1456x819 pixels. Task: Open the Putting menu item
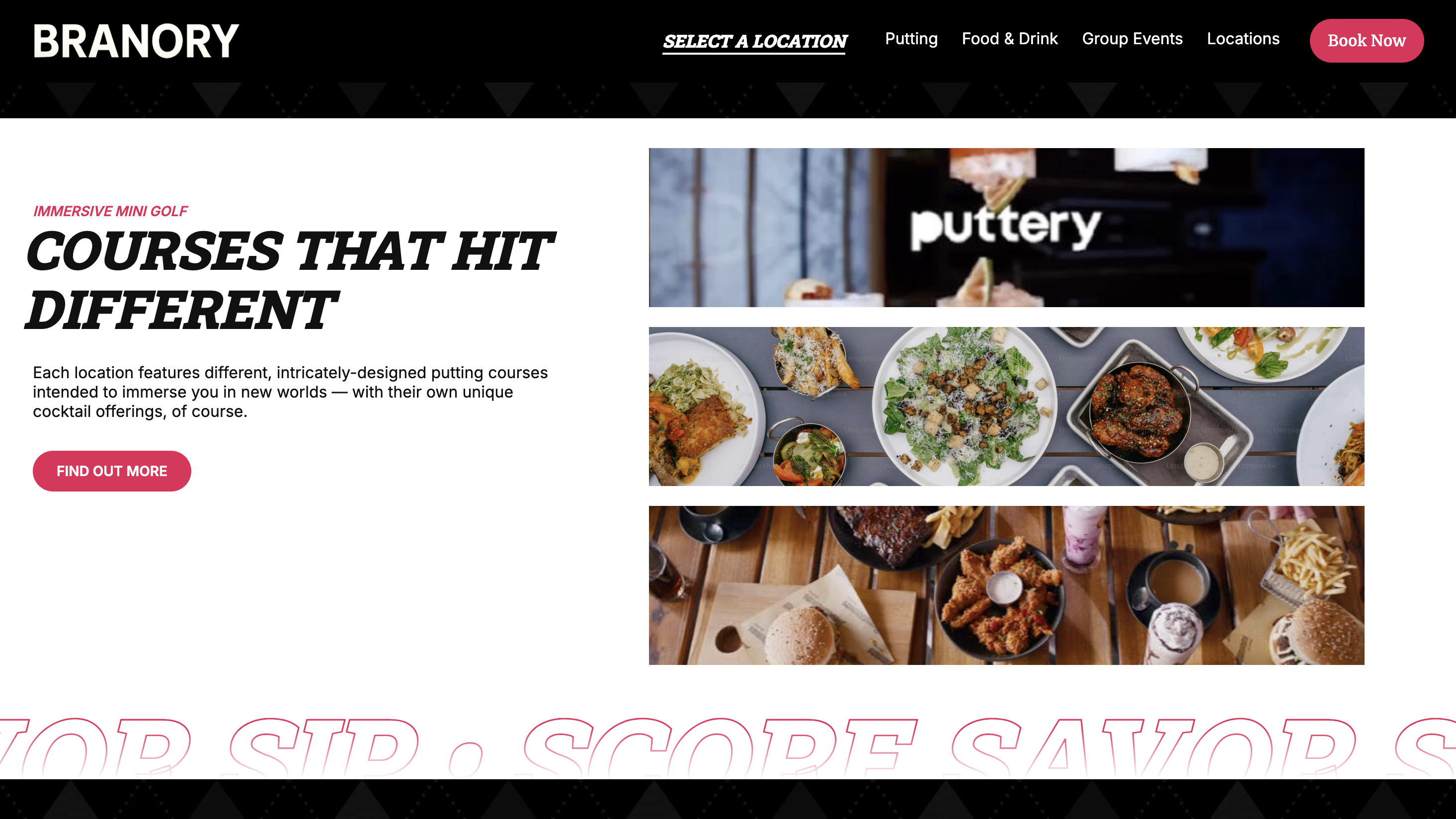(911, 39)
